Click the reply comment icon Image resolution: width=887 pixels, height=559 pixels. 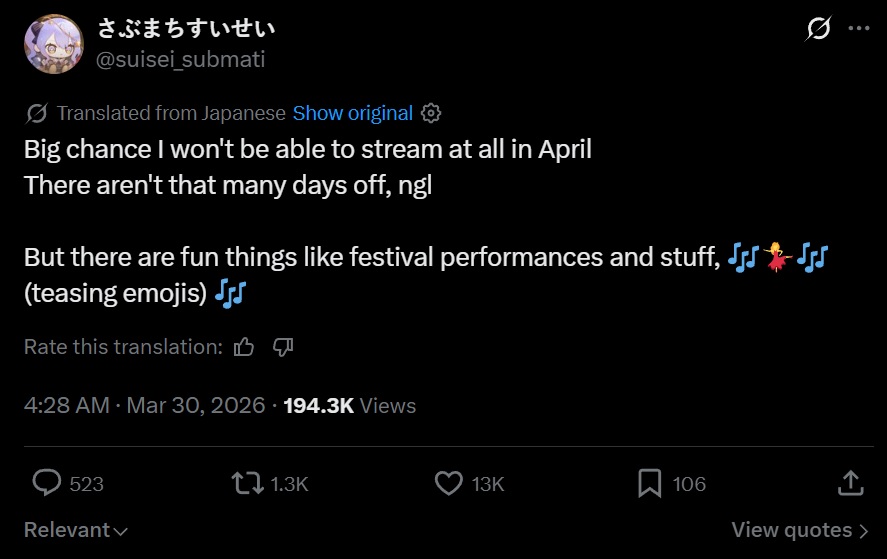coord(47,484)
